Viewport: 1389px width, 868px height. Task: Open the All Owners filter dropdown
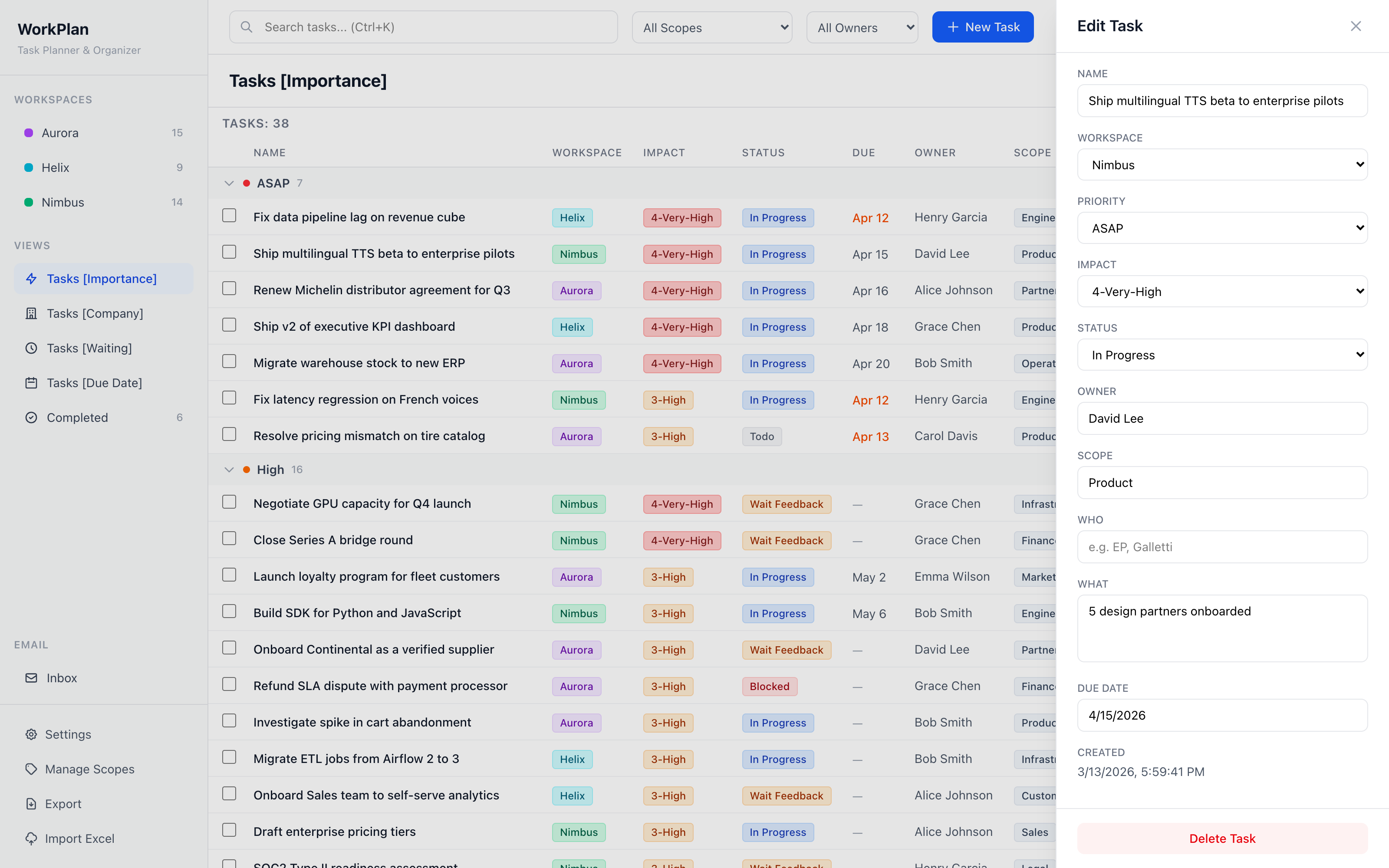862,27
